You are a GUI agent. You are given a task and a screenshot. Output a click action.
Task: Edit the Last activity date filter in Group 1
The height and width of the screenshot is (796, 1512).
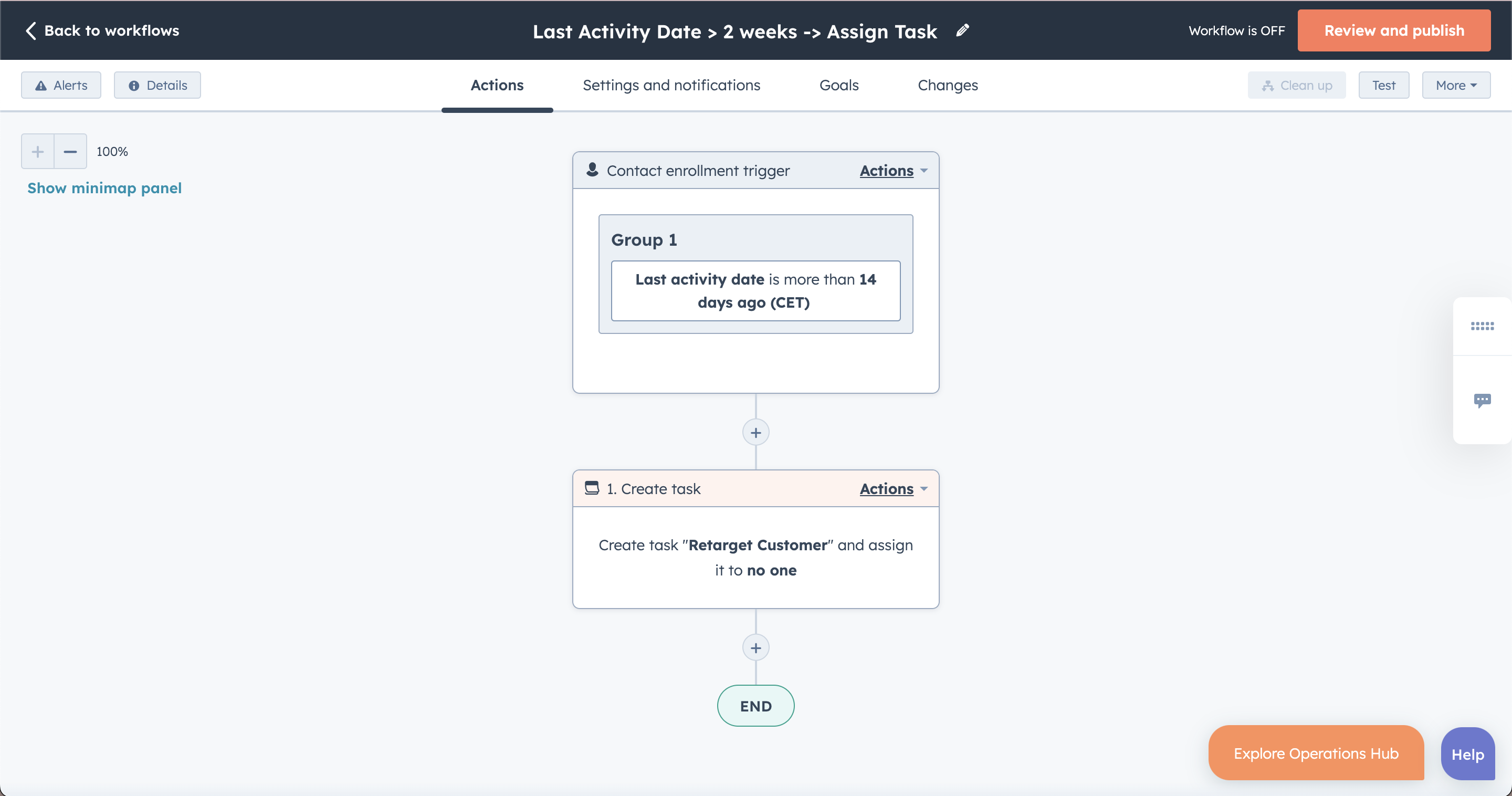tap(755, 290)
